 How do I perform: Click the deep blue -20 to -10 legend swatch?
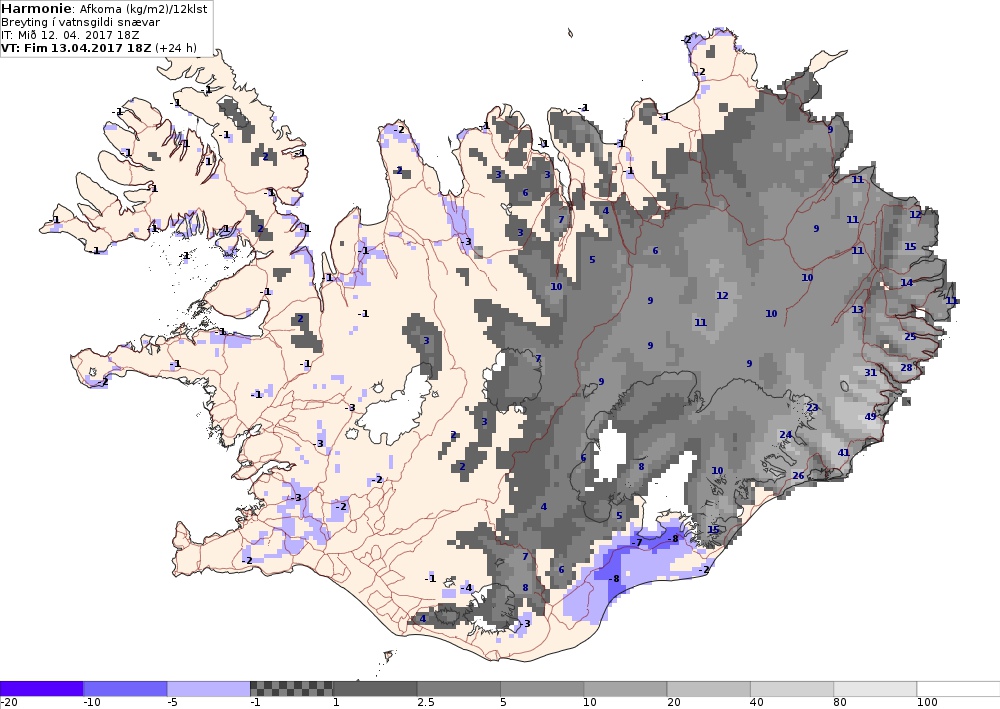click(x=41, y=689)
